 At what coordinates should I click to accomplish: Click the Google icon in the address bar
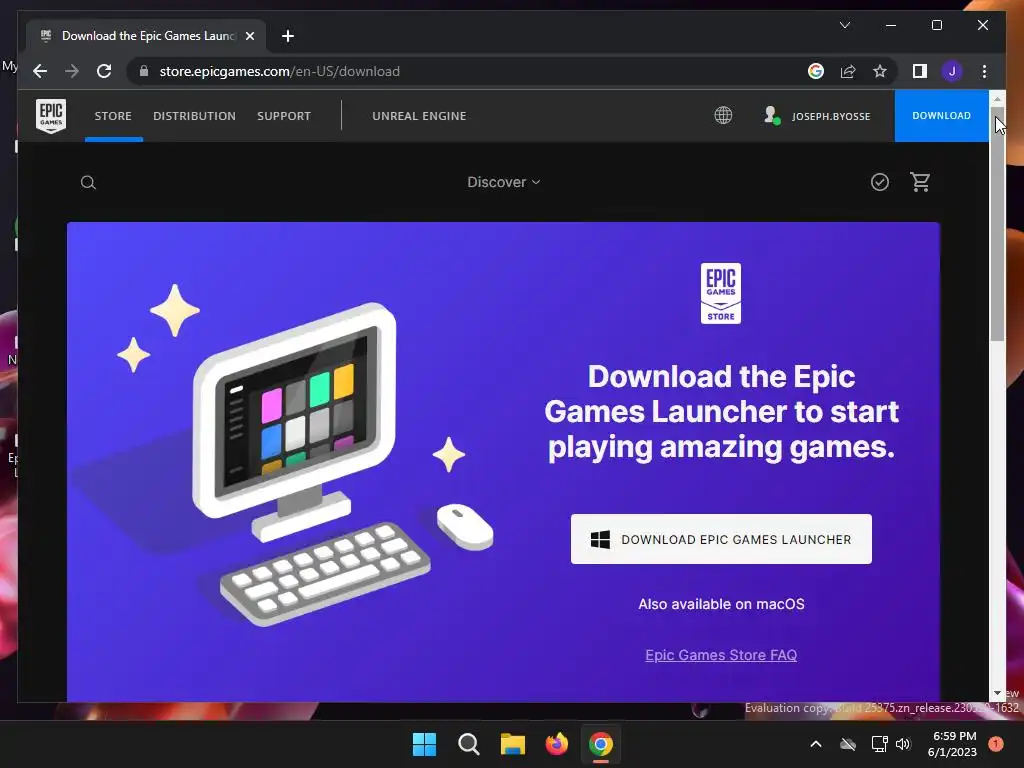click(x=816, y=71)
